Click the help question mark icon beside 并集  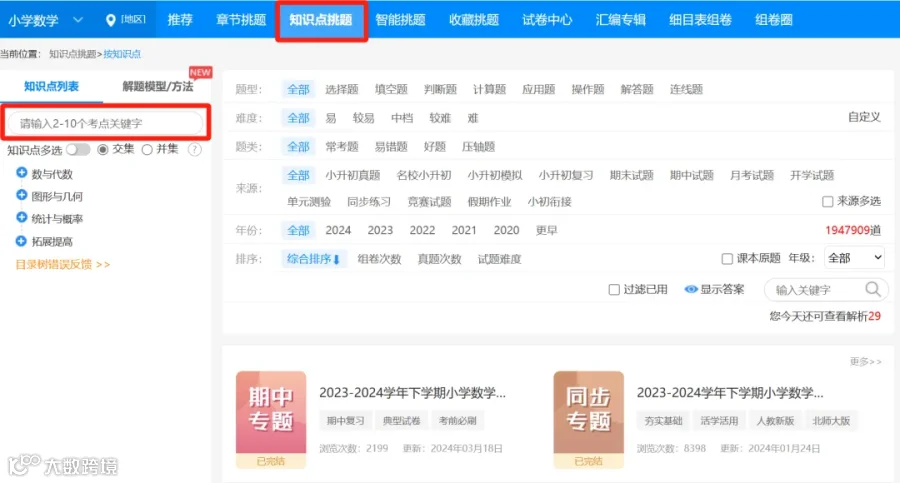tap(195, 150)
